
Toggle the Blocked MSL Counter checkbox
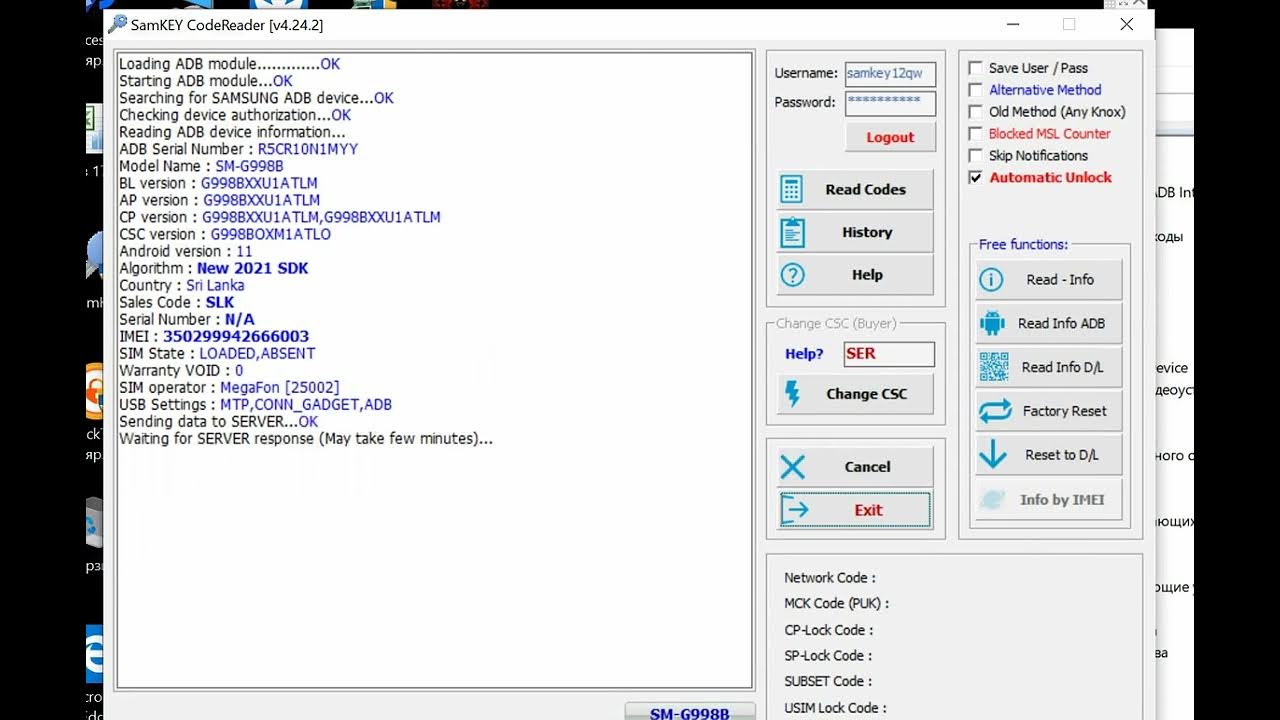coord(976,134)
